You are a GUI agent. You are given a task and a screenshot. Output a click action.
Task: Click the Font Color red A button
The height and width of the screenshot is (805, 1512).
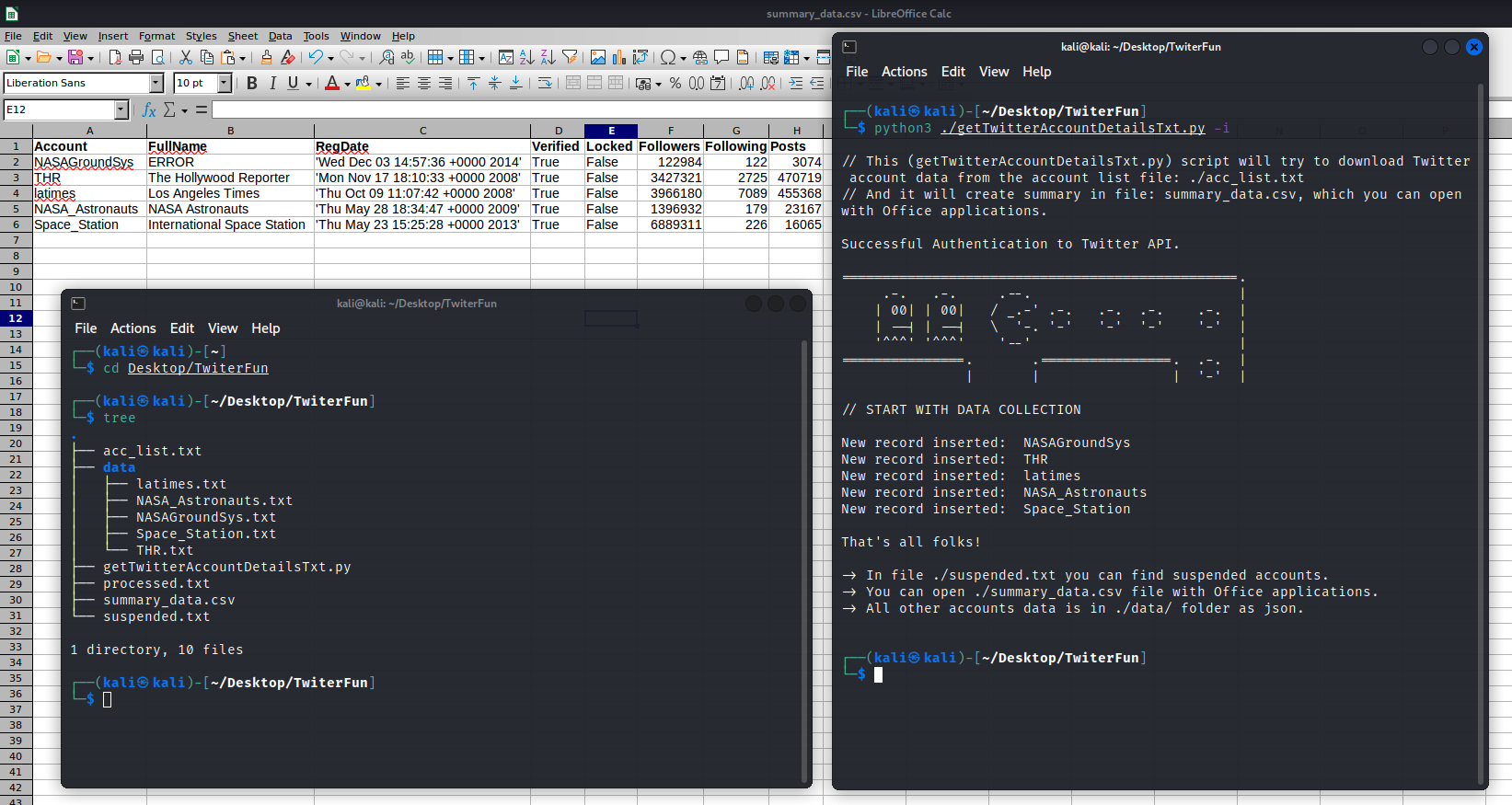332,83
